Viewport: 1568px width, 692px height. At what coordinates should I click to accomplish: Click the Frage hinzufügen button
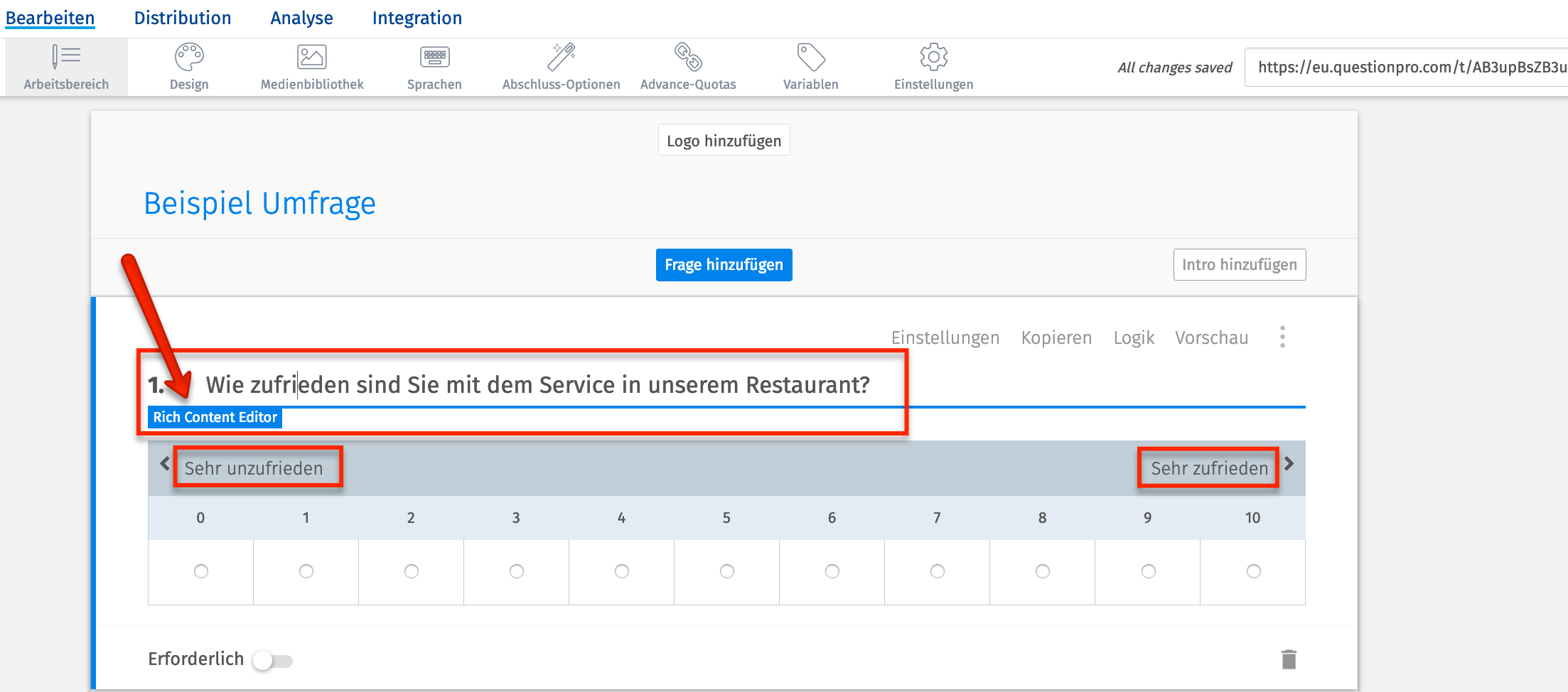[x=724, y=265]
